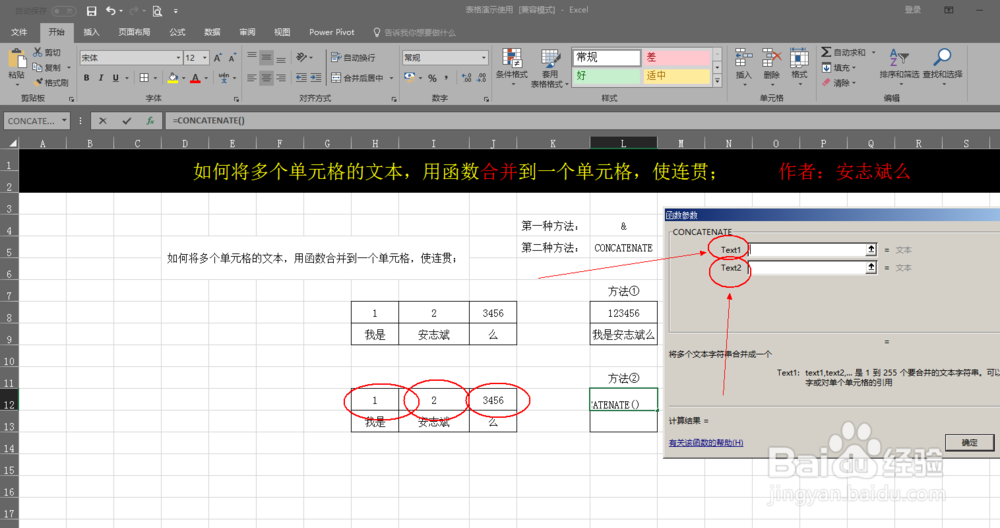Click the increase indent icon
Screen dimensions: 1000x528
click(316, 78)
